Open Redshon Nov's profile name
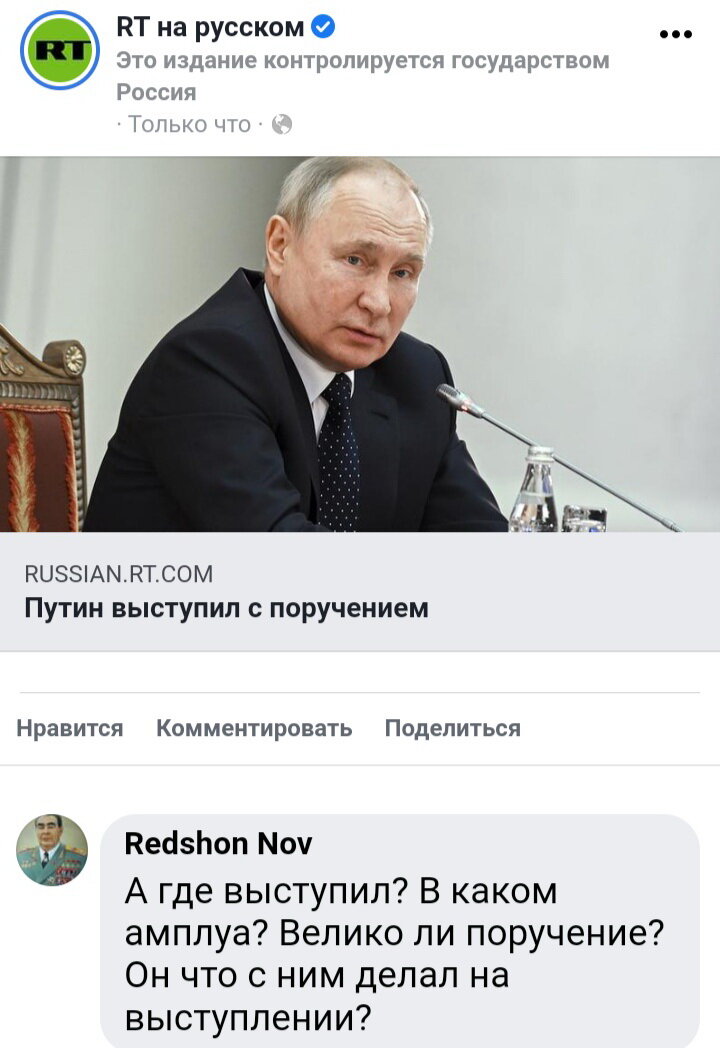 pyautogui.click(x=218, y=843)
